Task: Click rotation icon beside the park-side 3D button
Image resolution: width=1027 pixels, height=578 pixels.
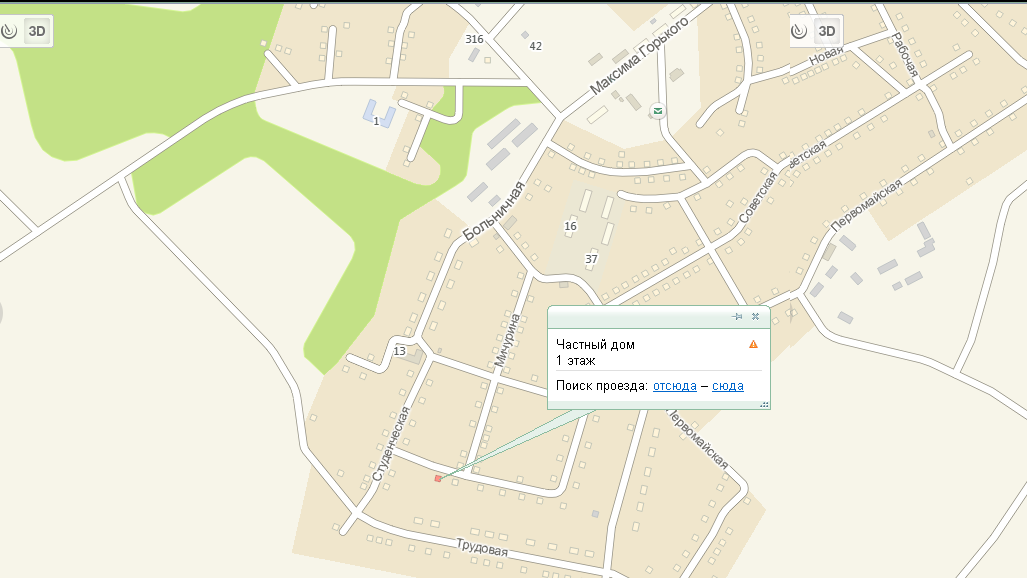Action: click(9, 31)
